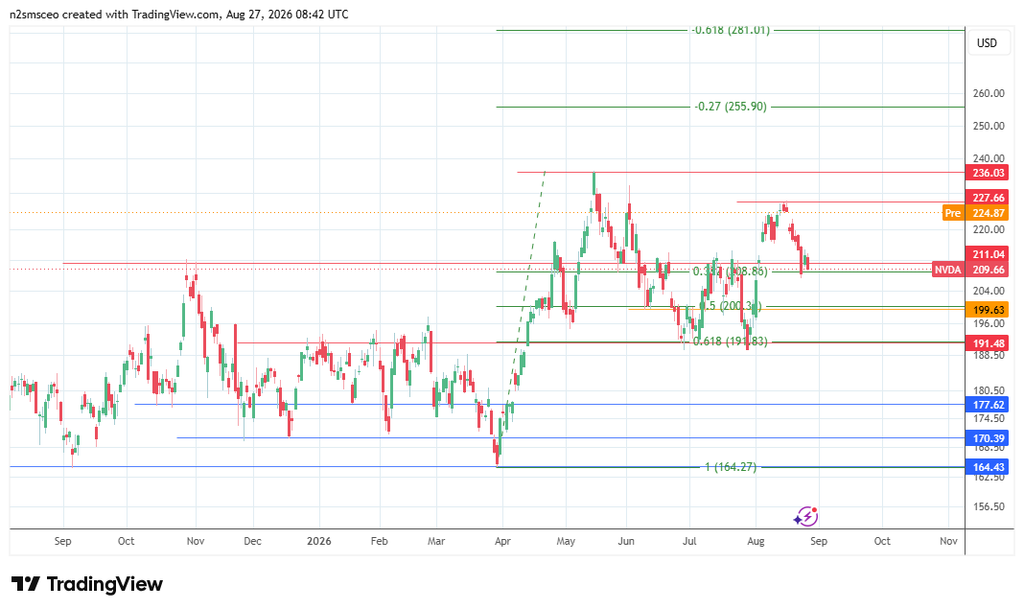1024x613 pixels.
Task: Click the 1 (164.27) Fibonacci label
Action: click(730, 467)
